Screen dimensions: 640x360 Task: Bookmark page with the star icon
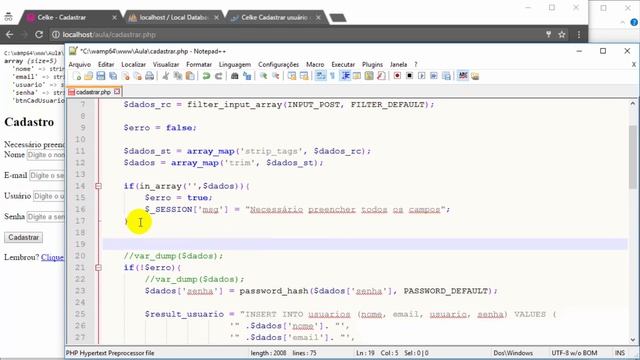pos(562,35)
